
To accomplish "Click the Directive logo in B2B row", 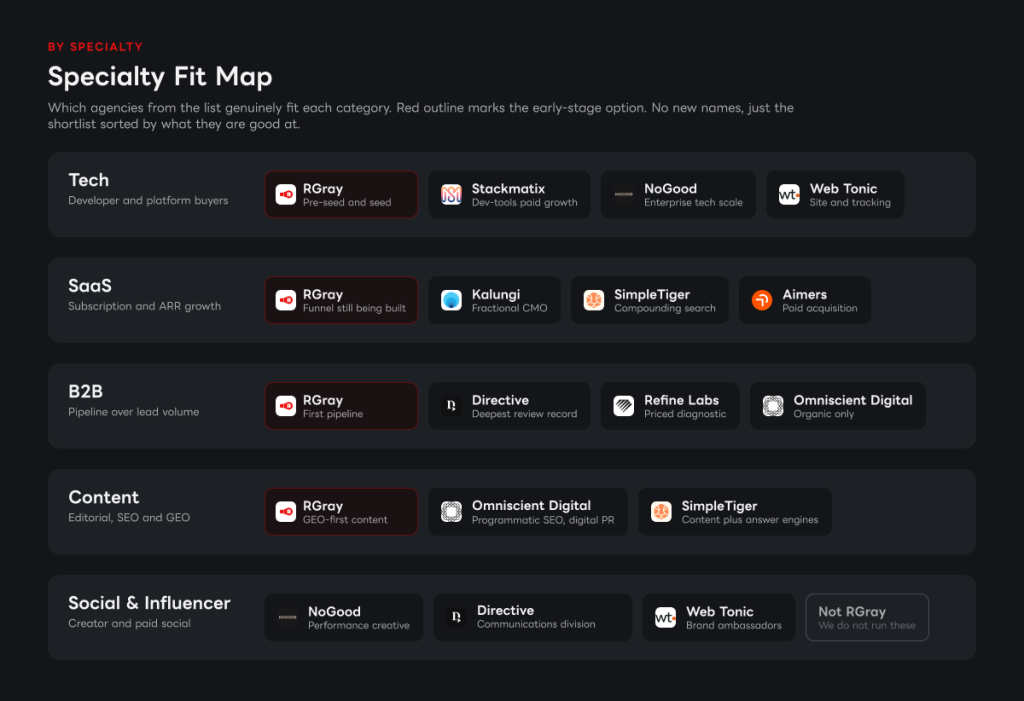I will (451, 406).
